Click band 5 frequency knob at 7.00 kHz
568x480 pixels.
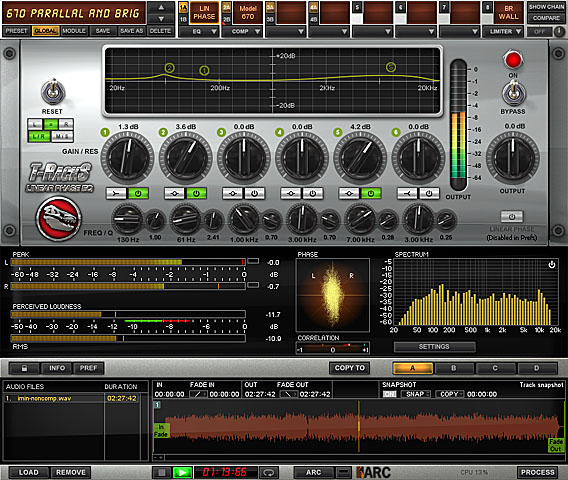tap(360, 219)
